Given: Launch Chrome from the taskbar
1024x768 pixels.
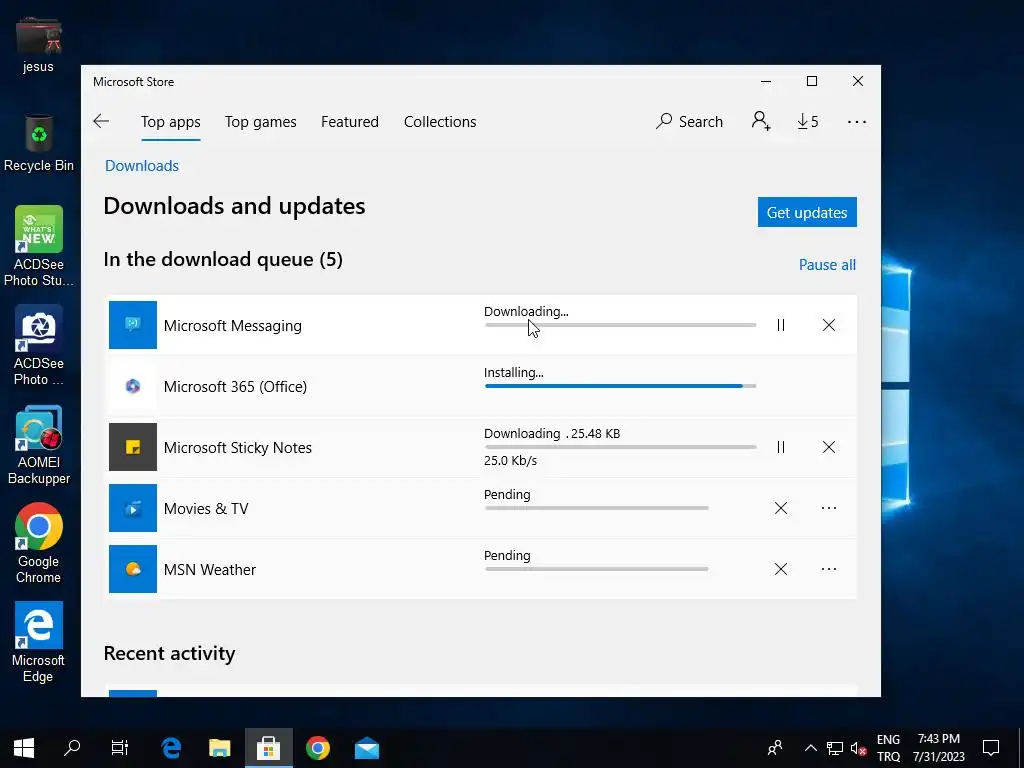Looking at the screenshot, I should coord(318,748).
